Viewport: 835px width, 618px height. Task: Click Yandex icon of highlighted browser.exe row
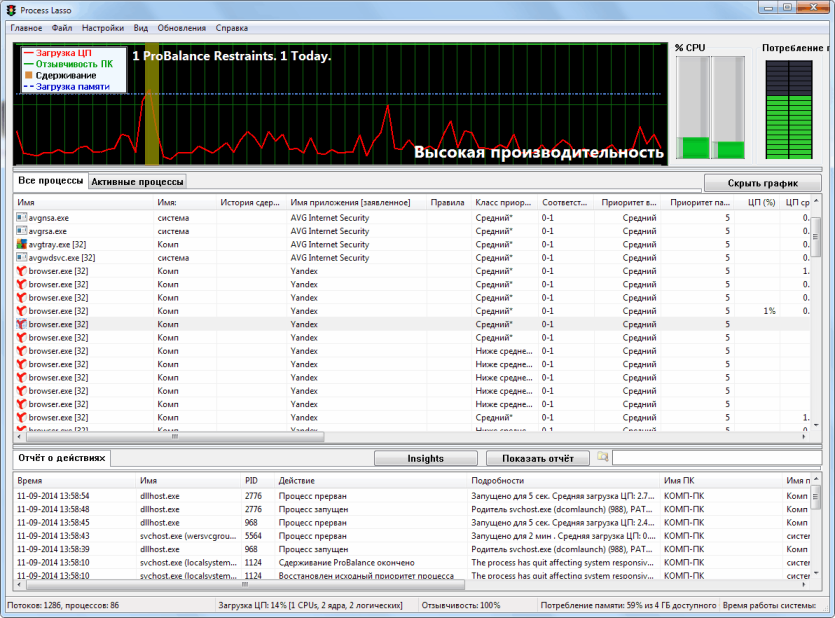point(21,324)
